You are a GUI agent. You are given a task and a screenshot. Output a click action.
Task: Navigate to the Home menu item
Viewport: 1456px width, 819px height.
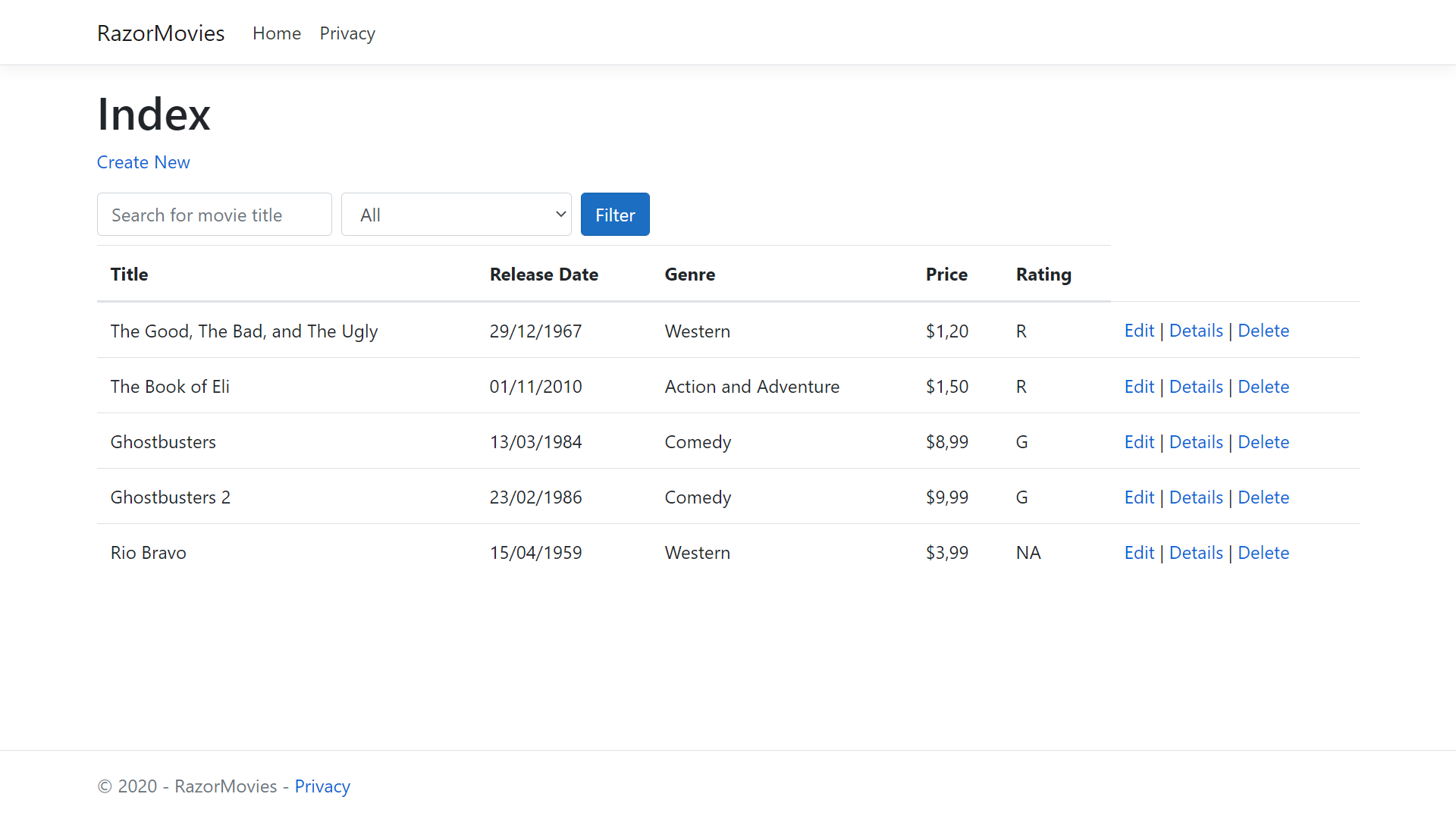click(x=276, y=33)
